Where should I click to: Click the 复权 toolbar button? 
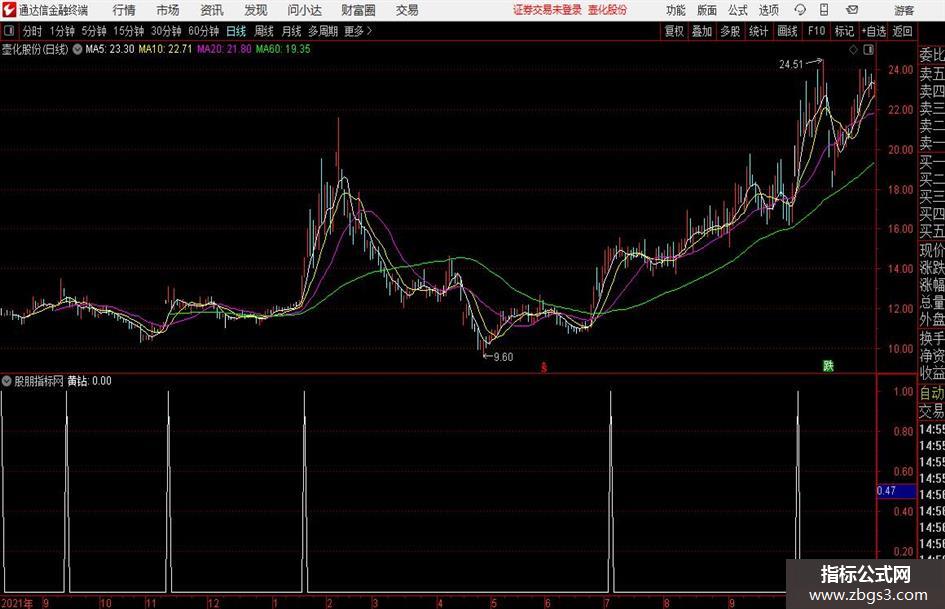tap(674, 31)
